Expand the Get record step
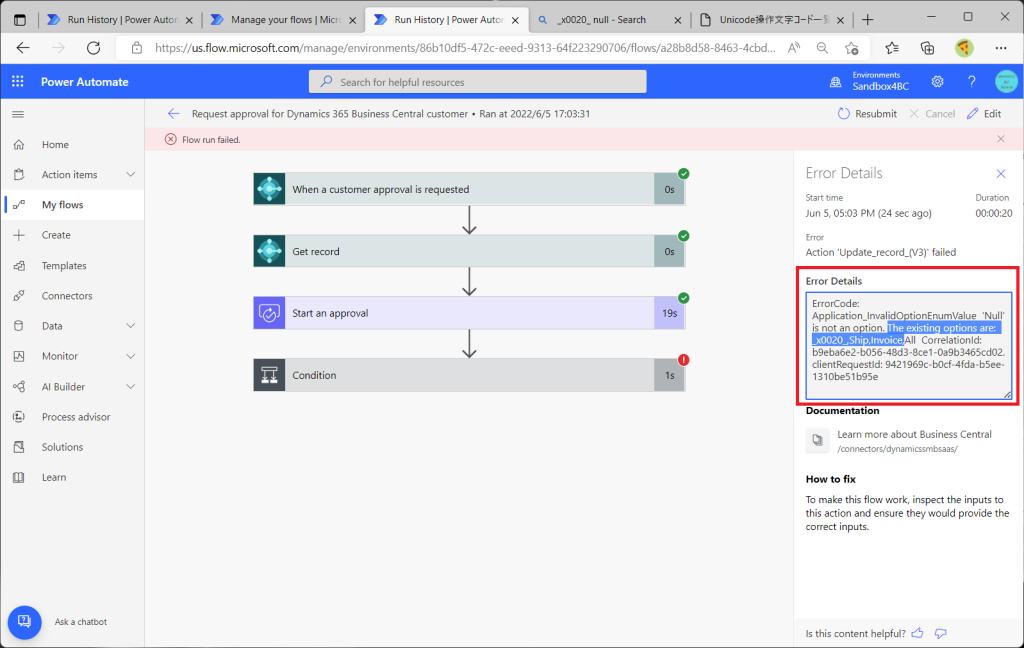The image size is (1024, 648). (x=469, y=251)
